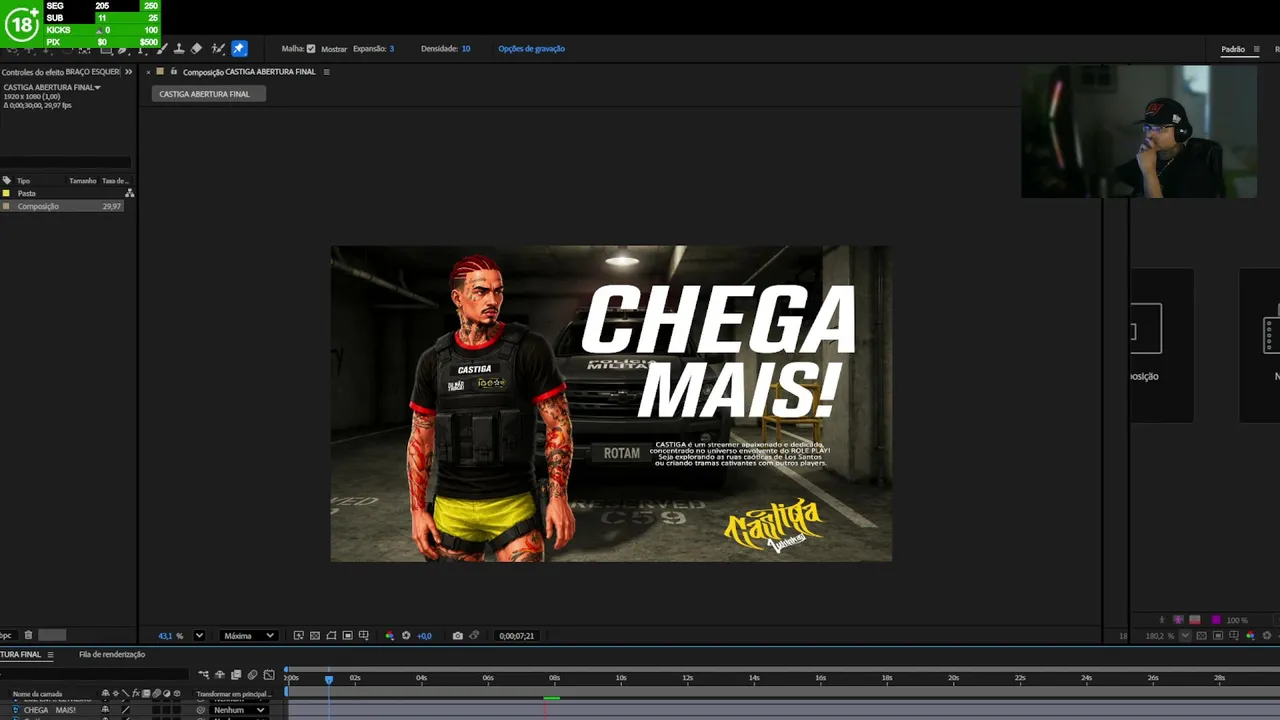Click the yellow label swatch of Pasta
The image size is (1280, 720).
tap(6, 193)
